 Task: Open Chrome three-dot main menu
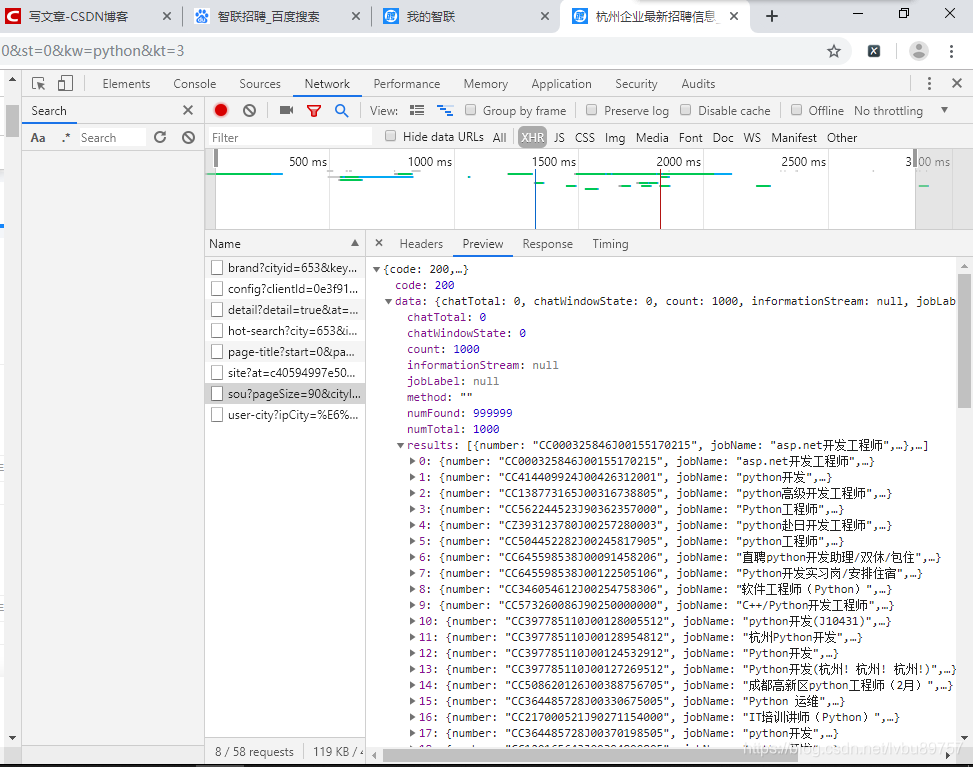pos(951,51)
